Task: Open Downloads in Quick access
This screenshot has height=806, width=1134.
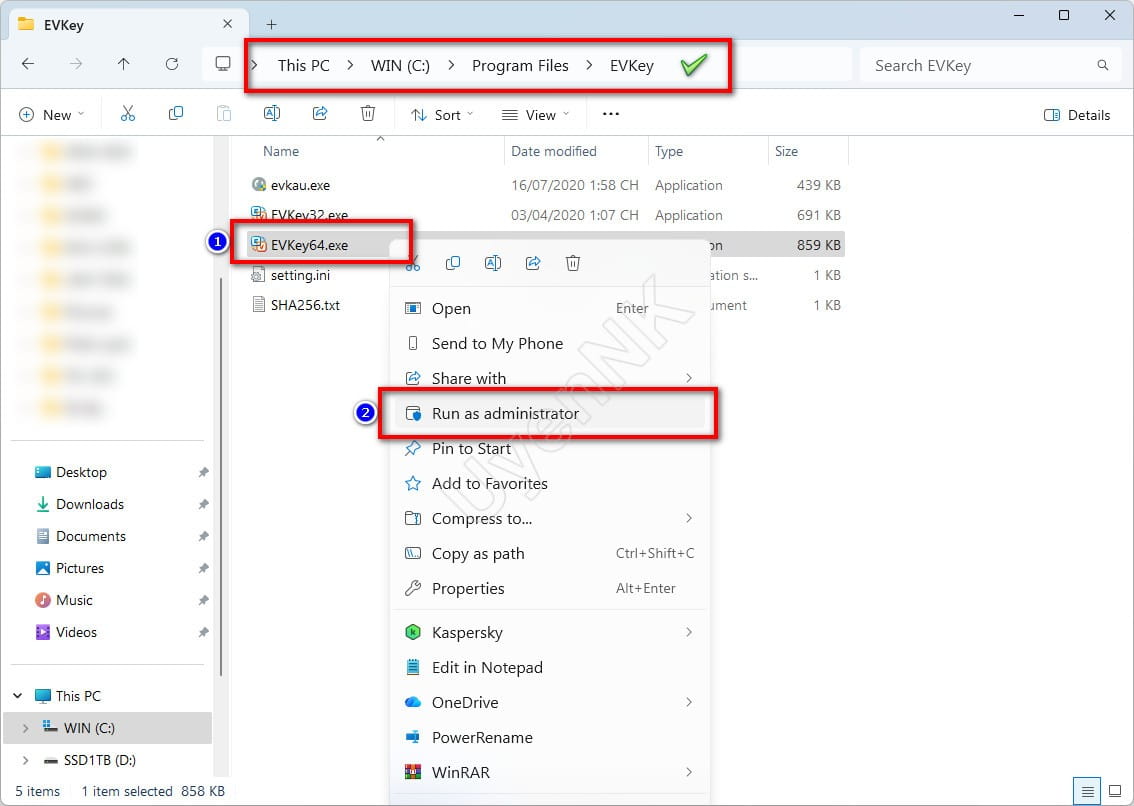Action: [90, 504]
